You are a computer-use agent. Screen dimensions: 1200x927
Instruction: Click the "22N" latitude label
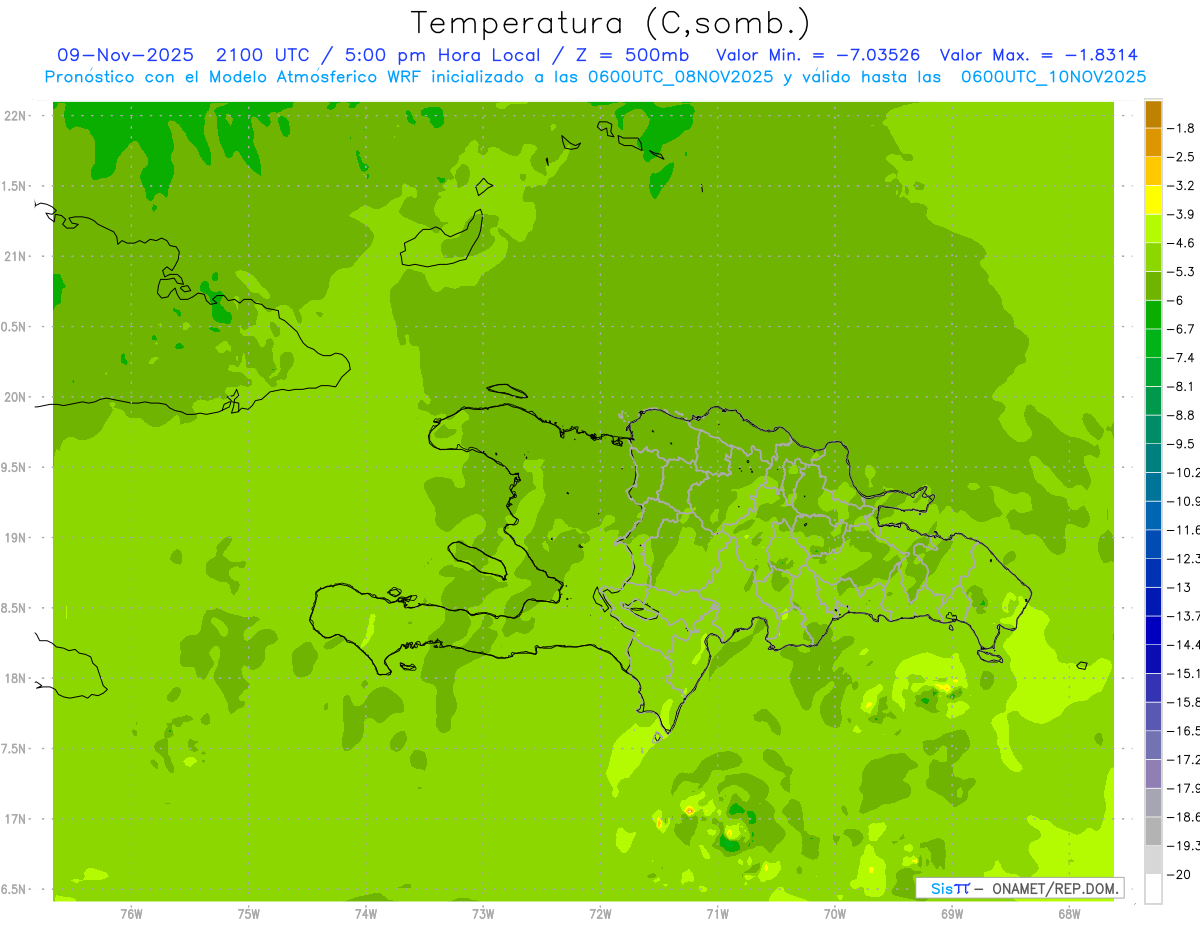click(x=16, y=116)
